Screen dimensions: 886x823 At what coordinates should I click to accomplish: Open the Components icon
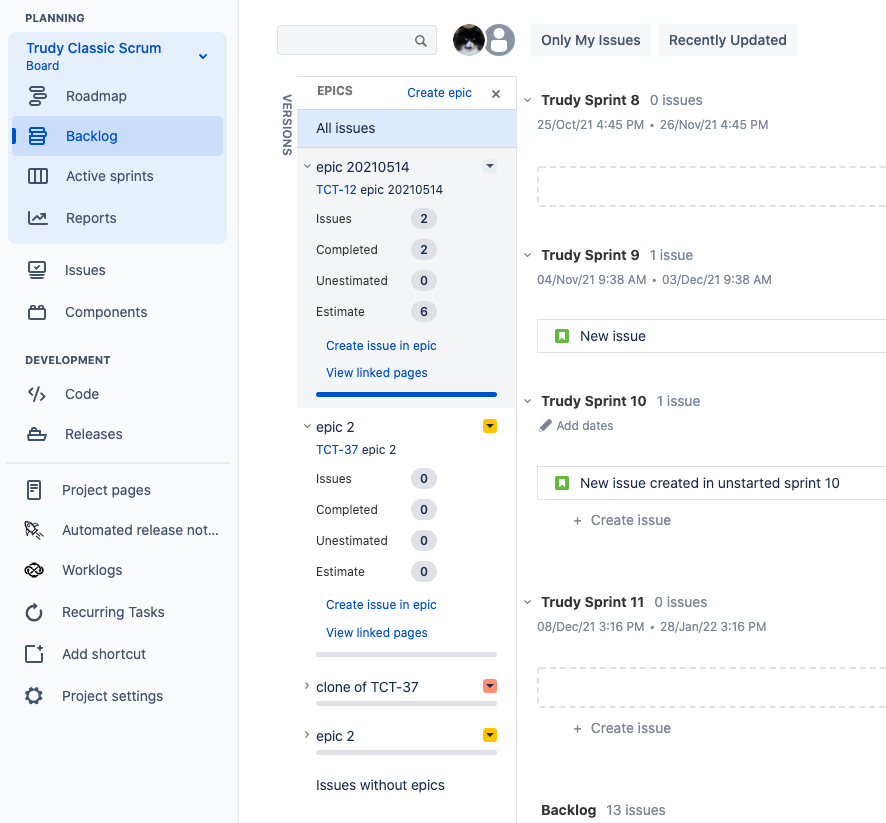click(37, 312)
